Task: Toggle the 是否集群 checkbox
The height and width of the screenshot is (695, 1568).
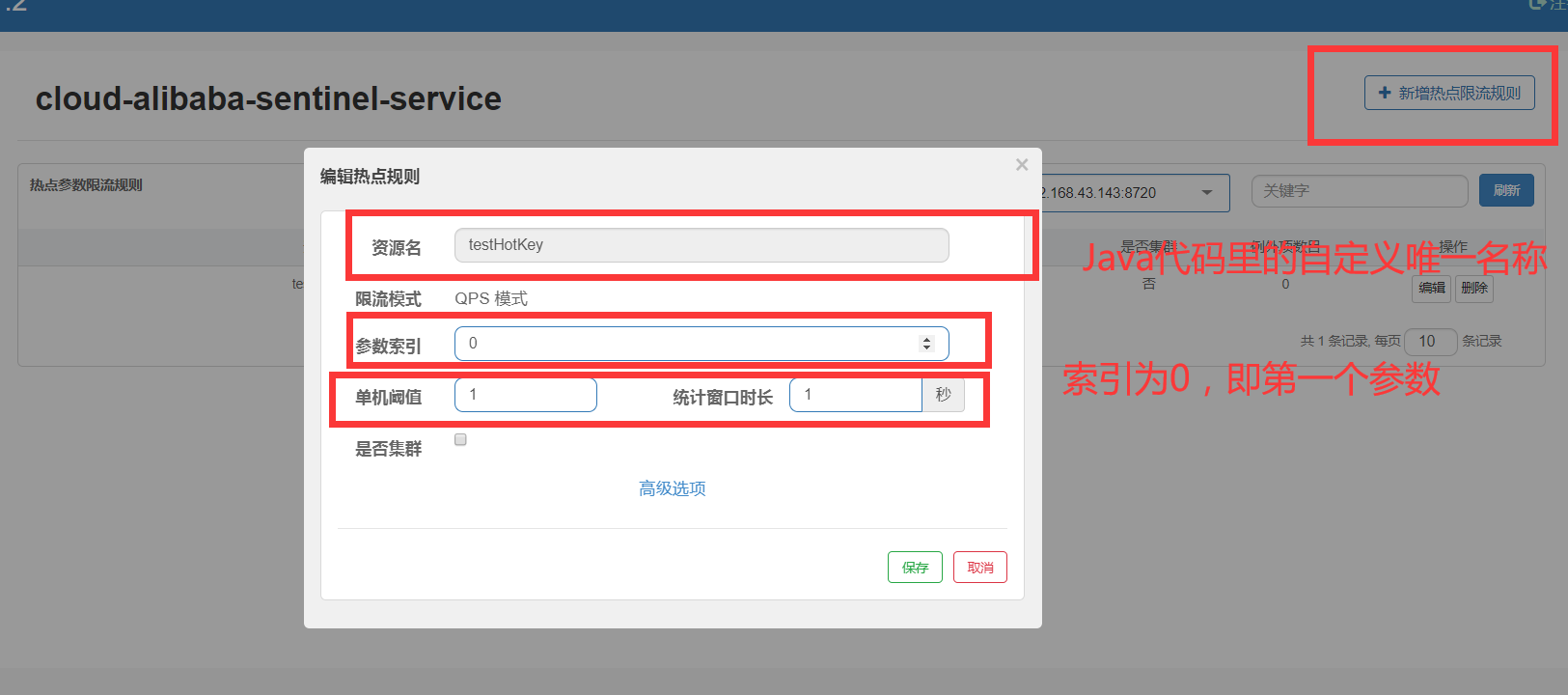Action: point(460,440)
